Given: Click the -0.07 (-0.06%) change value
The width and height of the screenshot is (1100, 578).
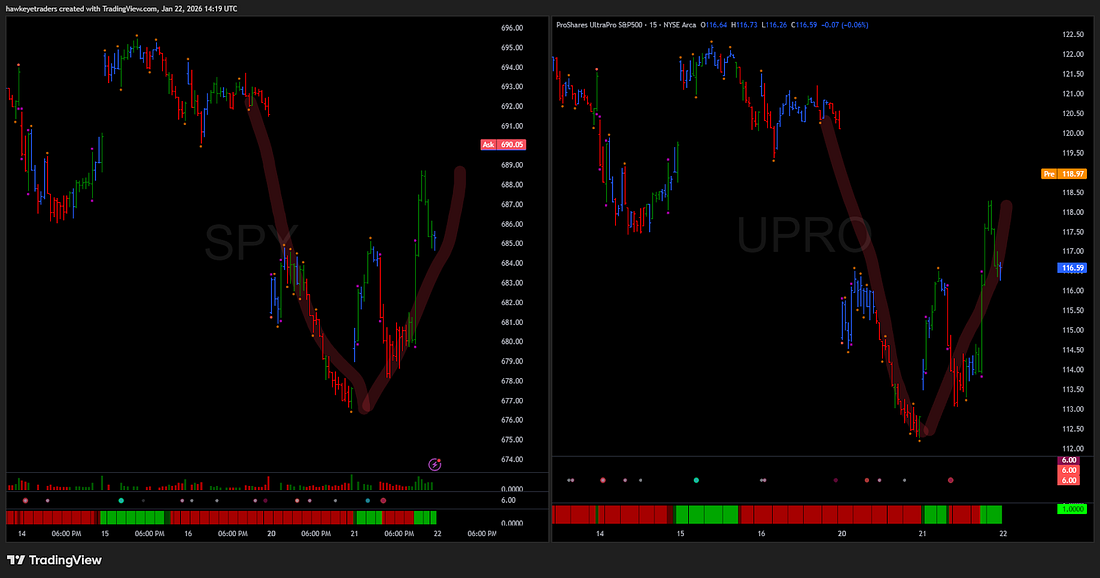Looking at the screenshot, I should (845, 25).
